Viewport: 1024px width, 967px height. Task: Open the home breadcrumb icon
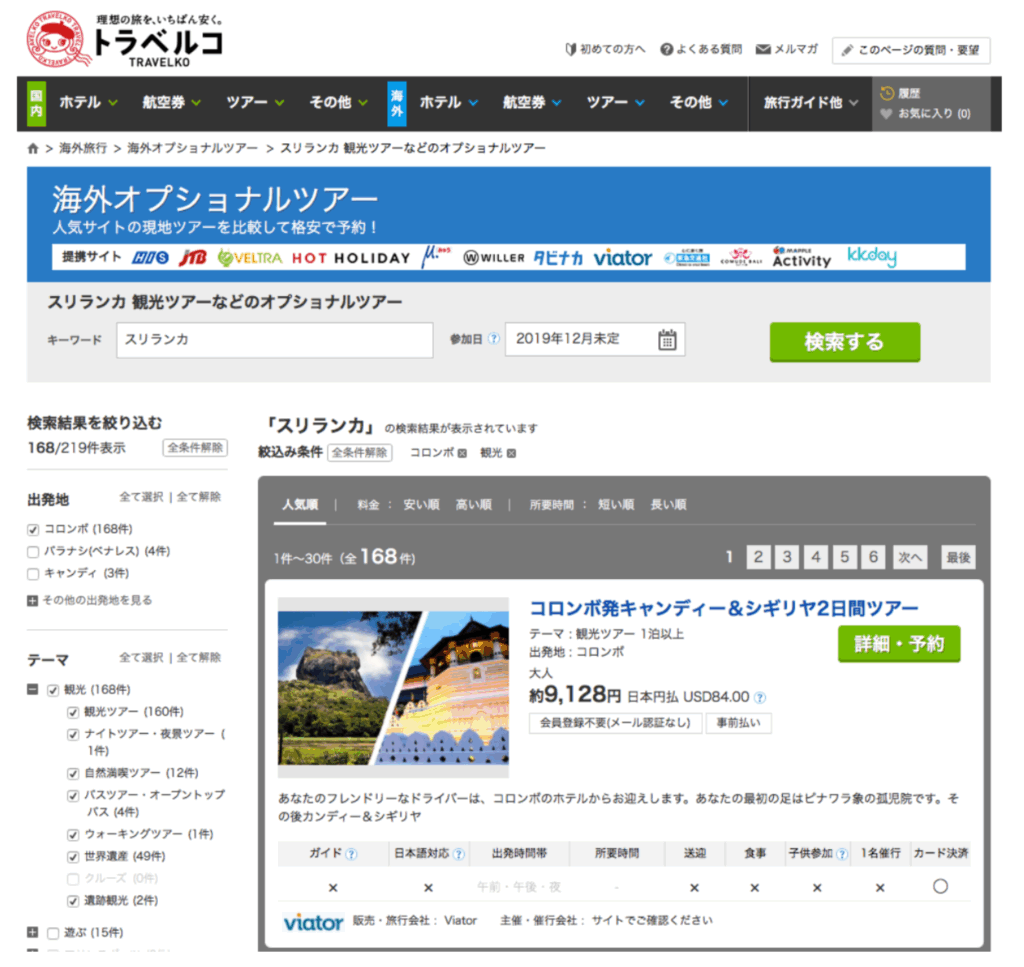coord(33,148)
